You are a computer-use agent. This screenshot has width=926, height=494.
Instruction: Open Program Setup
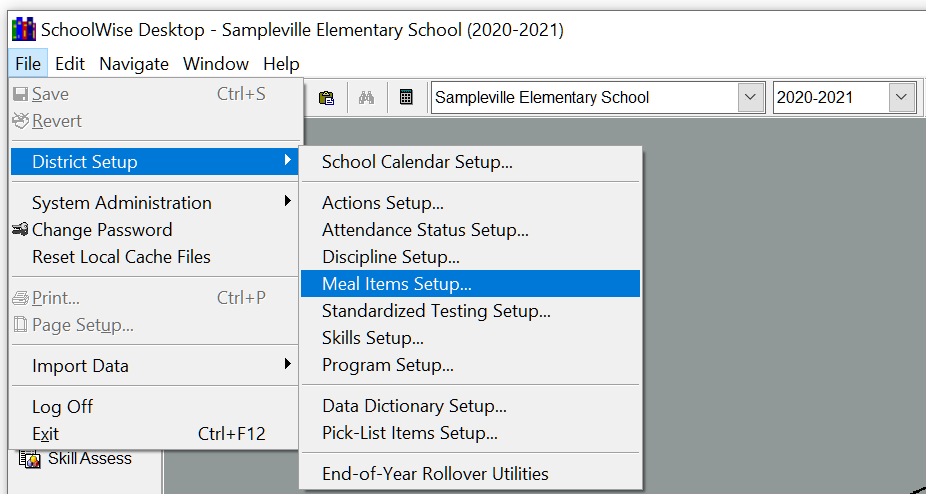(x=470, y=365)
